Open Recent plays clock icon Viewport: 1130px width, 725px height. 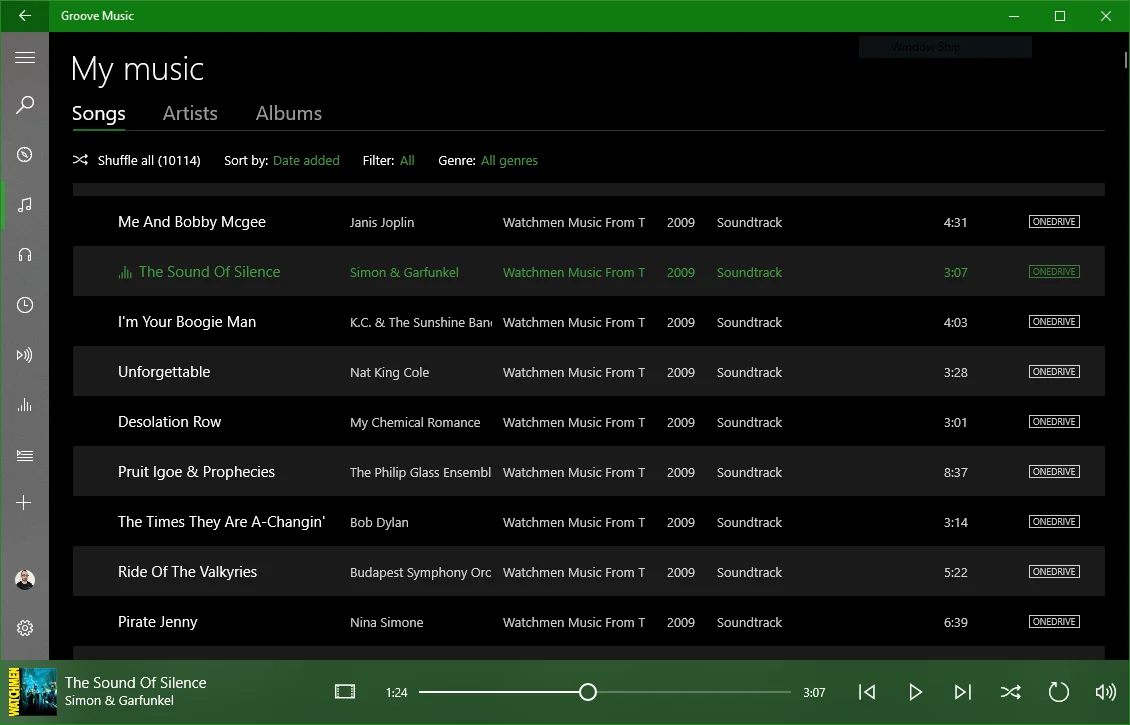click(x=25, y=305)
